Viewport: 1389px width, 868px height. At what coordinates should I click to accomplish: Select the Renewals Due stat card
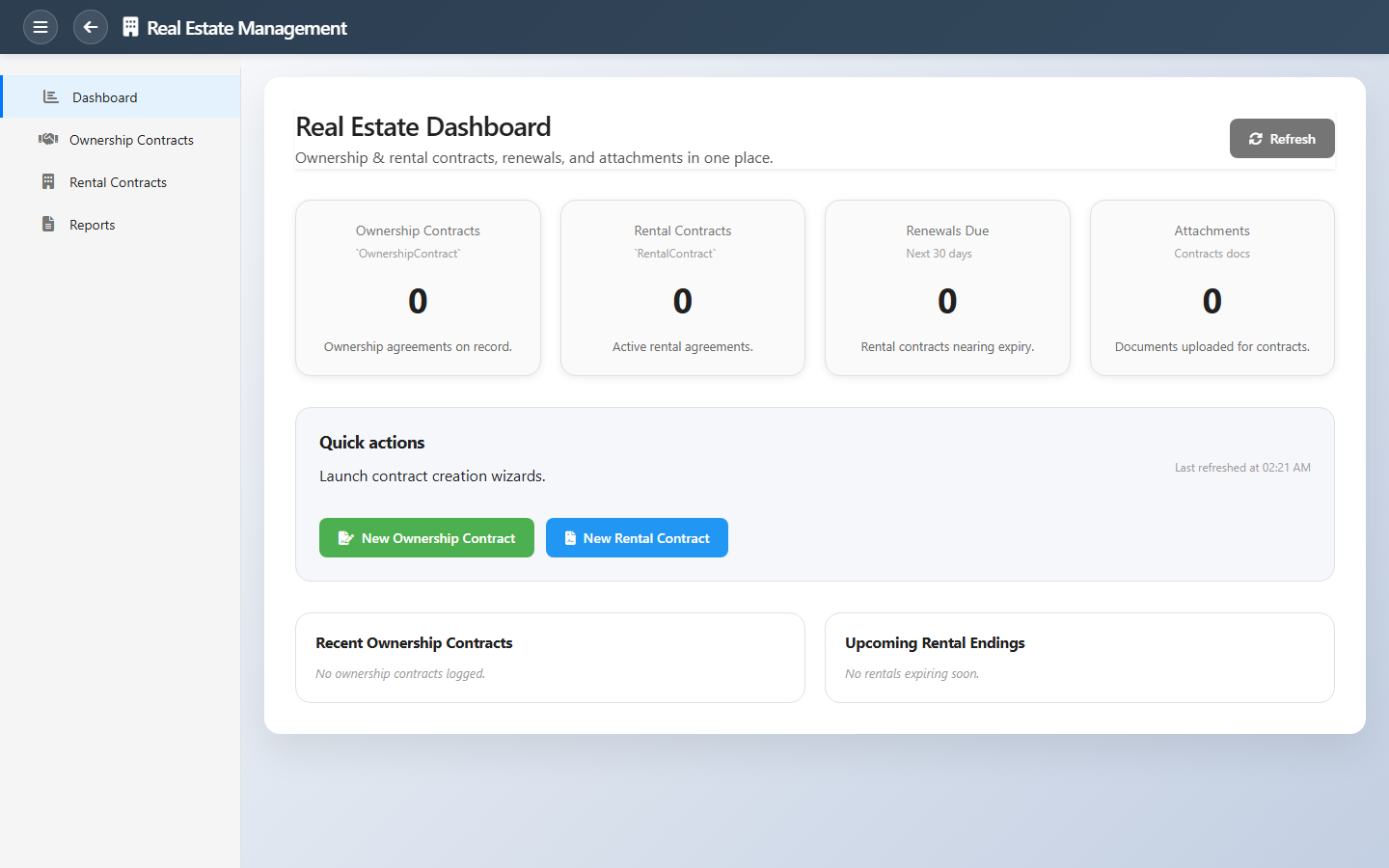click(947, 287)
